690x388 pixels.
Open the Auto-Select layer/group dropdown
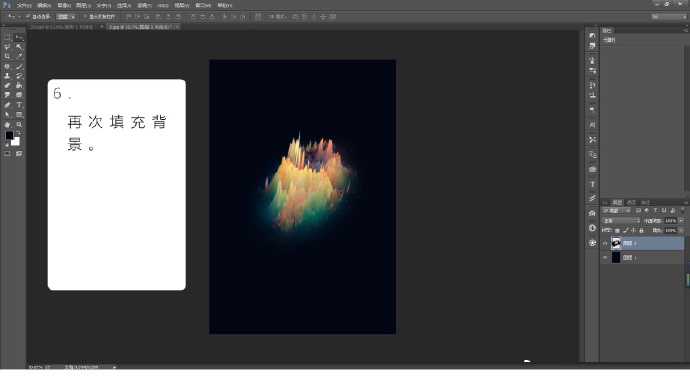tap(66, 17)
